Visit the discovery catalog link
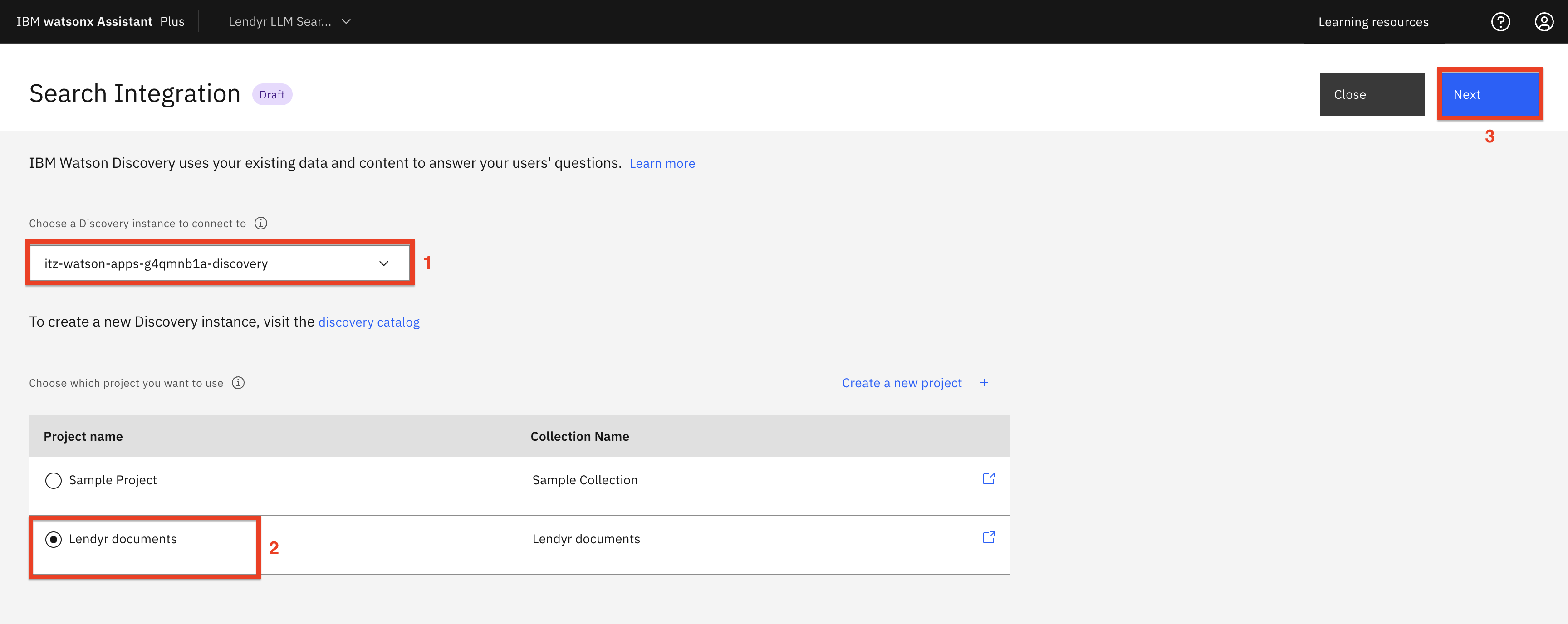 point(368,322)
